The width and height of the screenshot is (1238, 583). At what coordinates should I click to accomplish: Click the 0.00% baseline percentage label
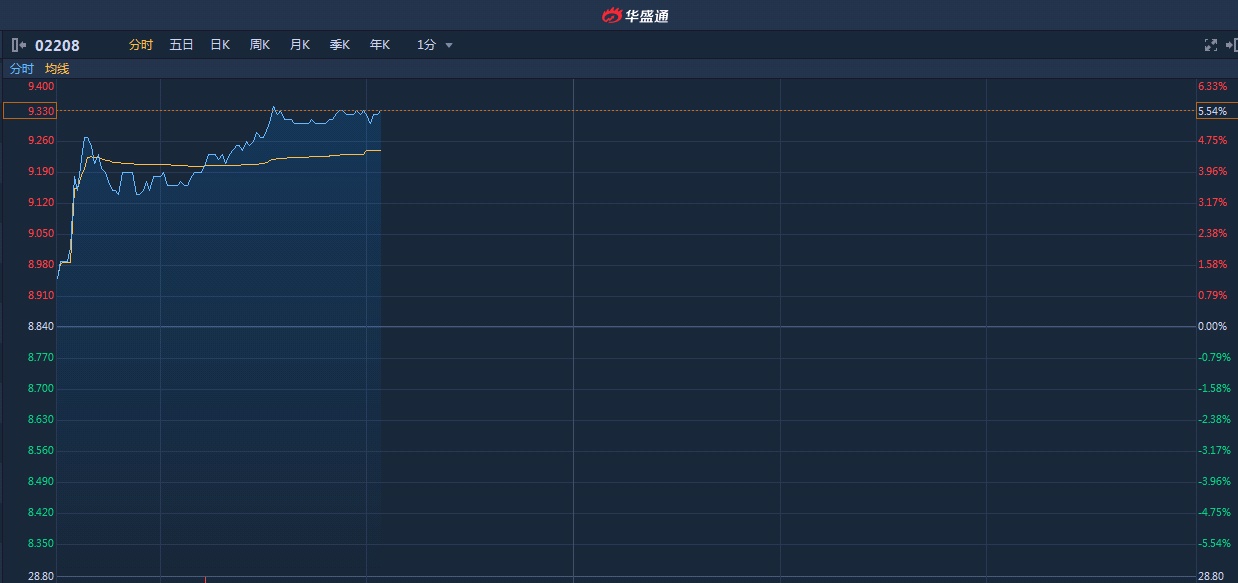[1212, 326]
